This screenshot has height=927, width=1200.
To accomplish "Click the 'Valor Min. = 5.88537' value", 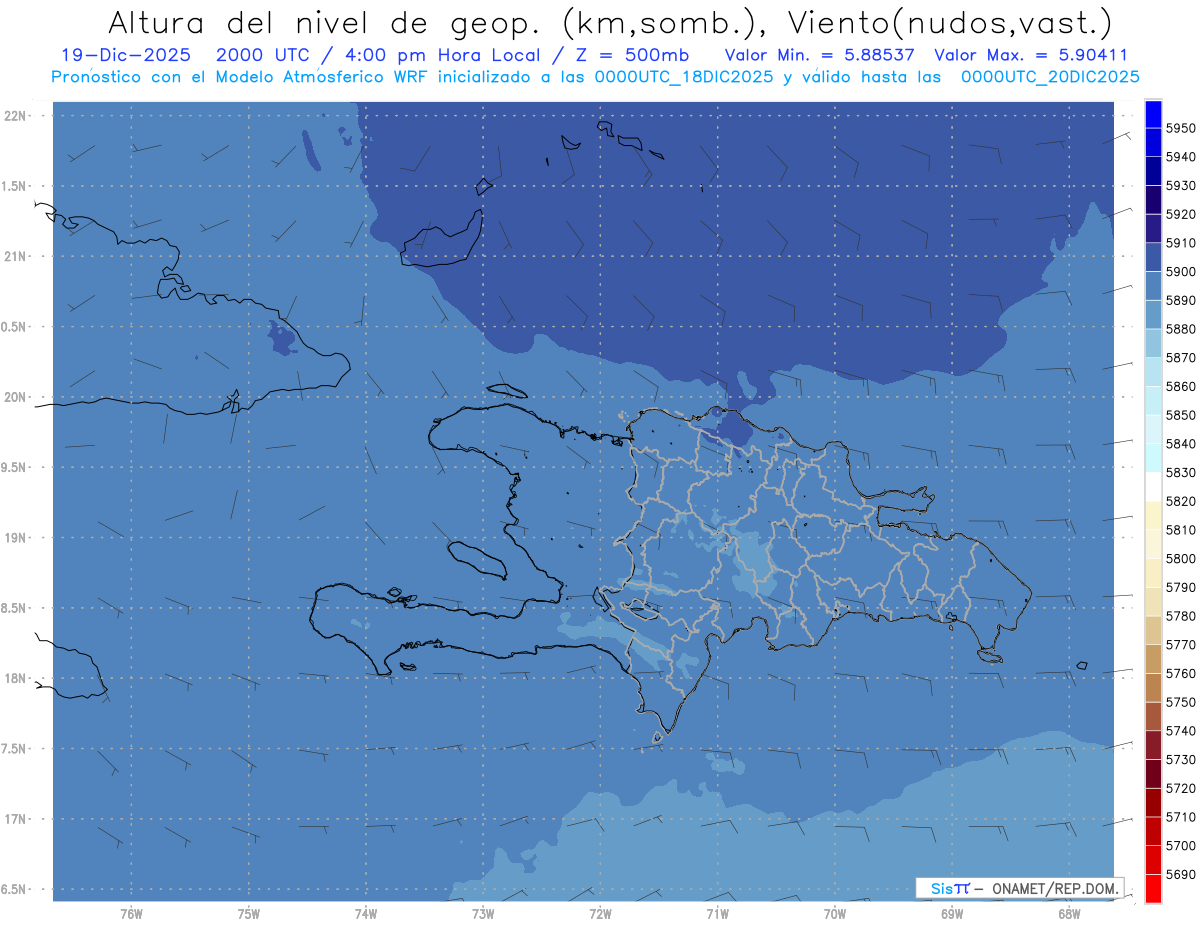I will pyautogui.click(x=820, y=55).
